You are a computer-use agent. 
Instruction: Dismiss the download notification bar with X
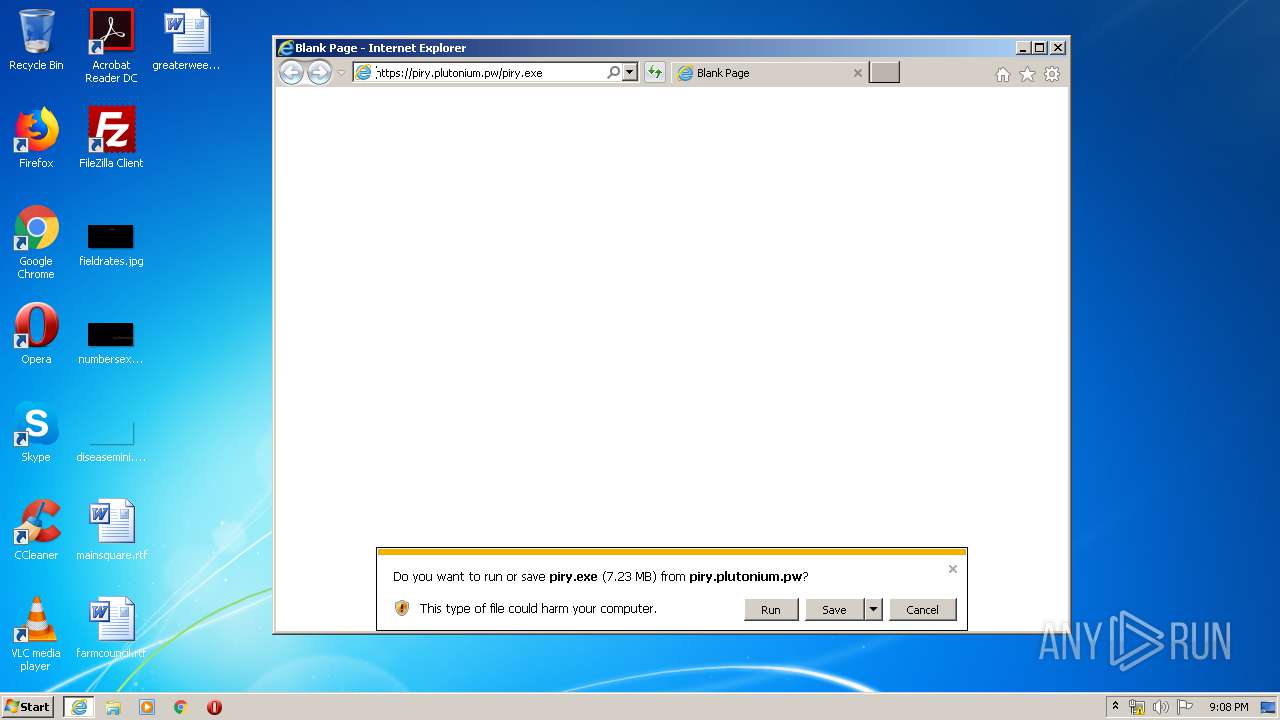953,569
